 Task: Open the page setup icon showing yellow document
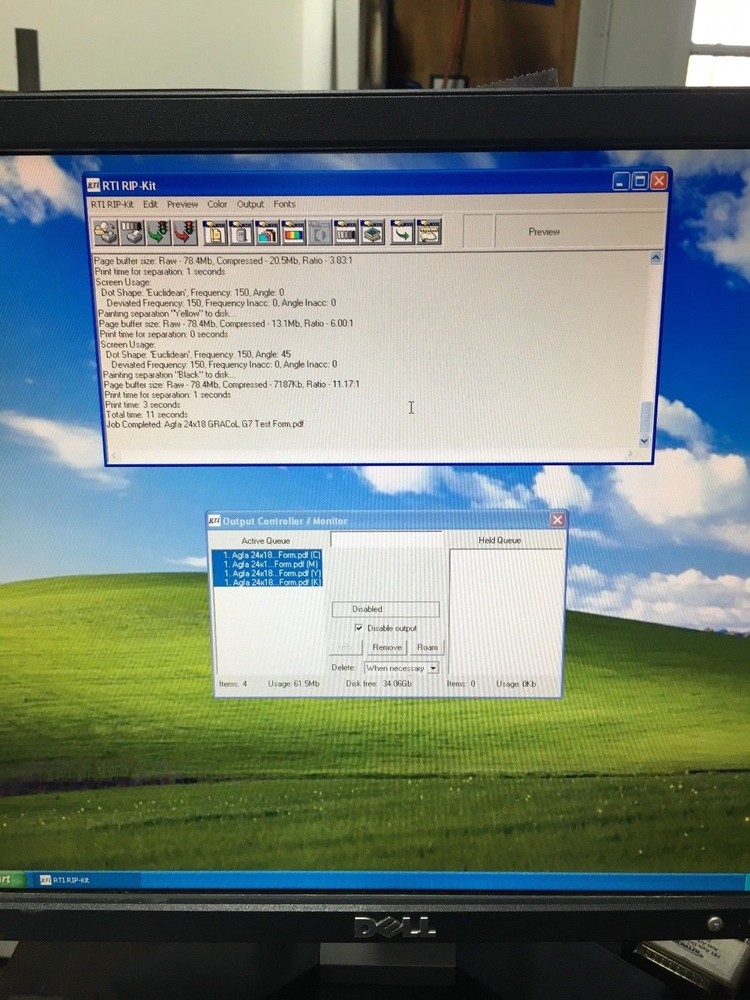tap(215, 233)
